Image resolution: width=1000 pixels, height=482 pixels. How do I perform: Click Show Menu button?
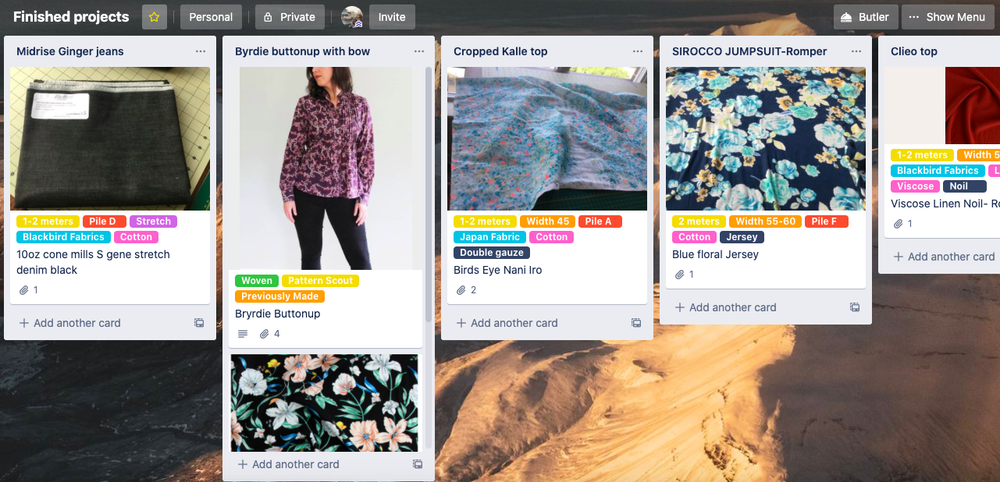coord(947,17)
